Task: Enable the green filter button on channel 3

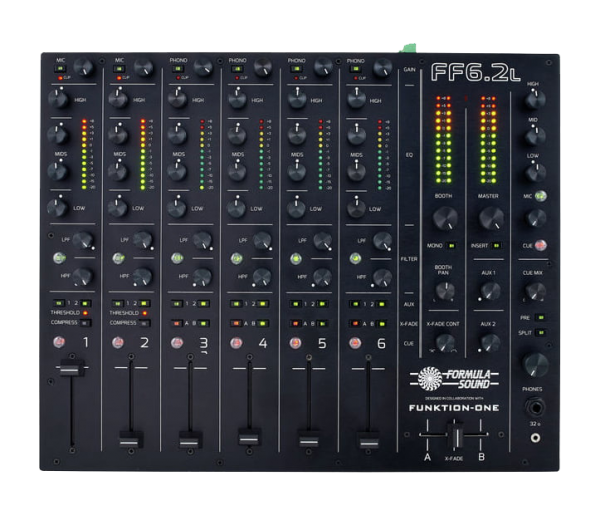Action: (x=177, y=258)
